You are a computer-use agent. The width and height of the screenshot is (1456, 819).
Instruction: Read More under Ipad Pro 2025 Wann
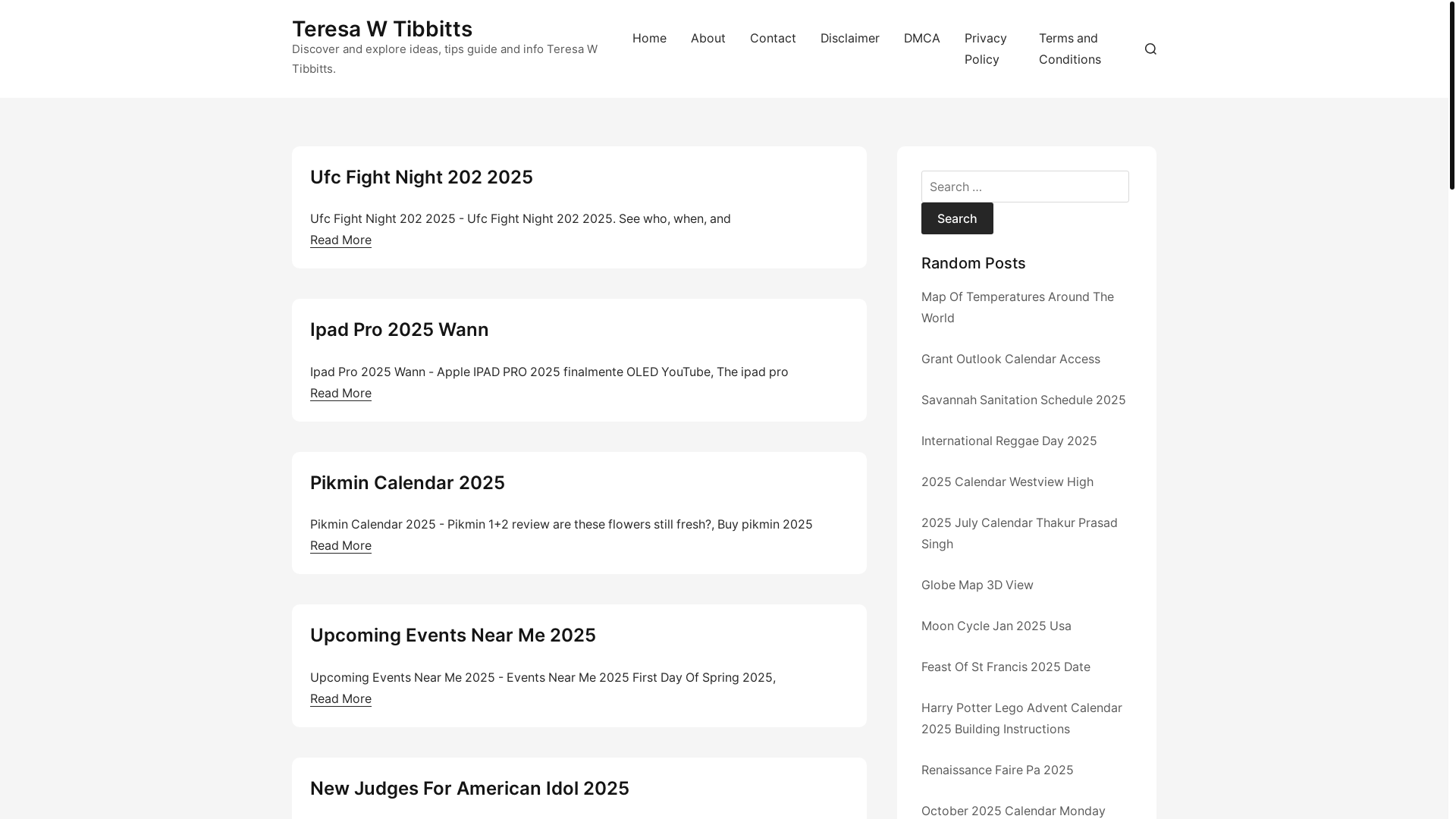(x=340, y=393)
